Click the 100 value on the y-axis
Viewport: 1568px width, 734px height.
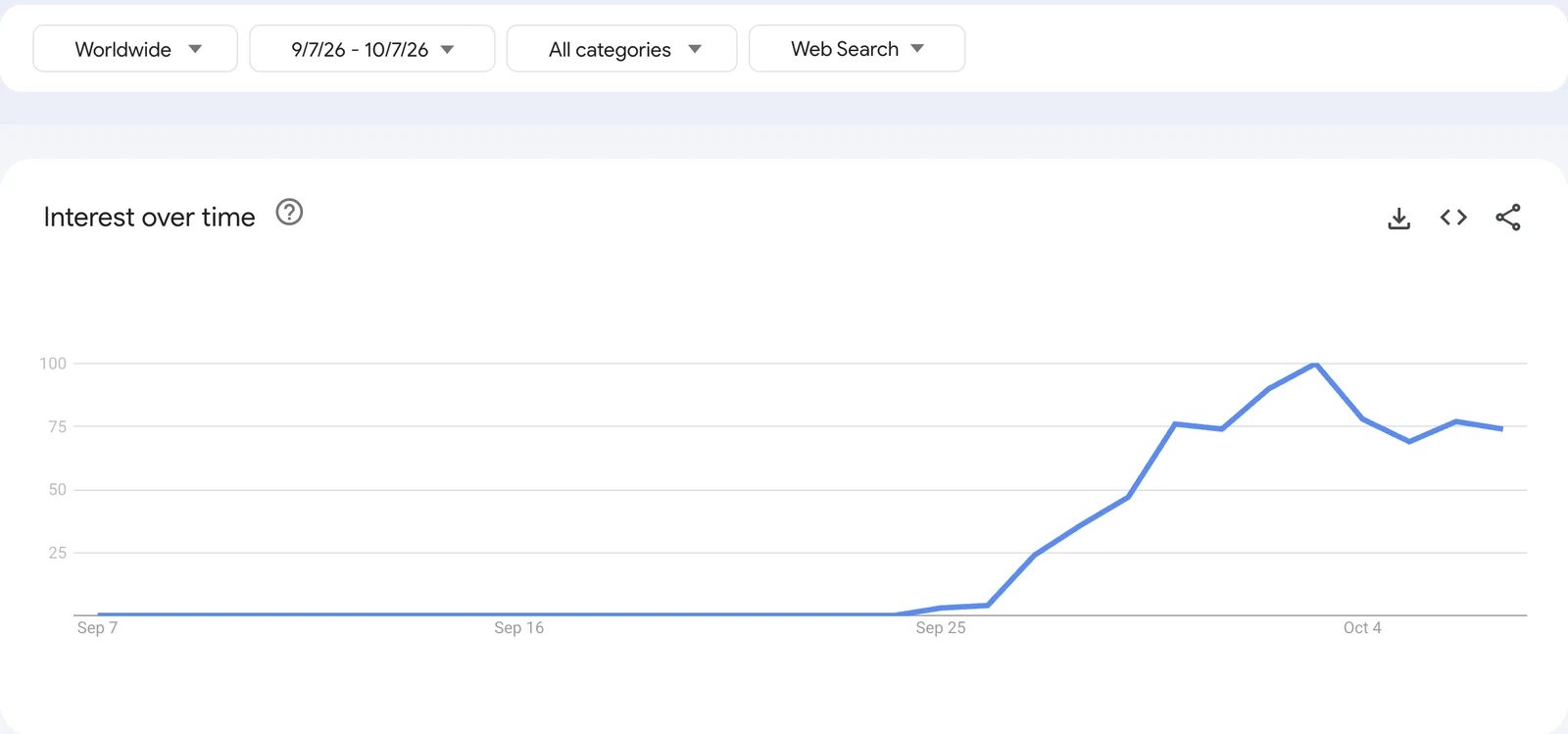click(53, 364)
